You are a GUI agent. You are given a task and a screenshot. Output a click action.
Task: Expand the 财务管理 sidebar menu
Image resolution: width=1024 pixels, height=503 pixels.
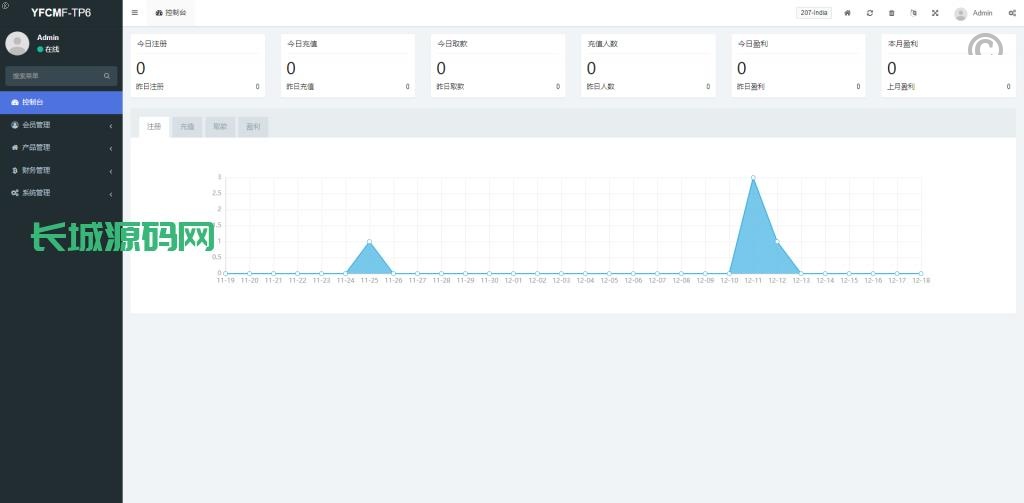tap(60, 170)
